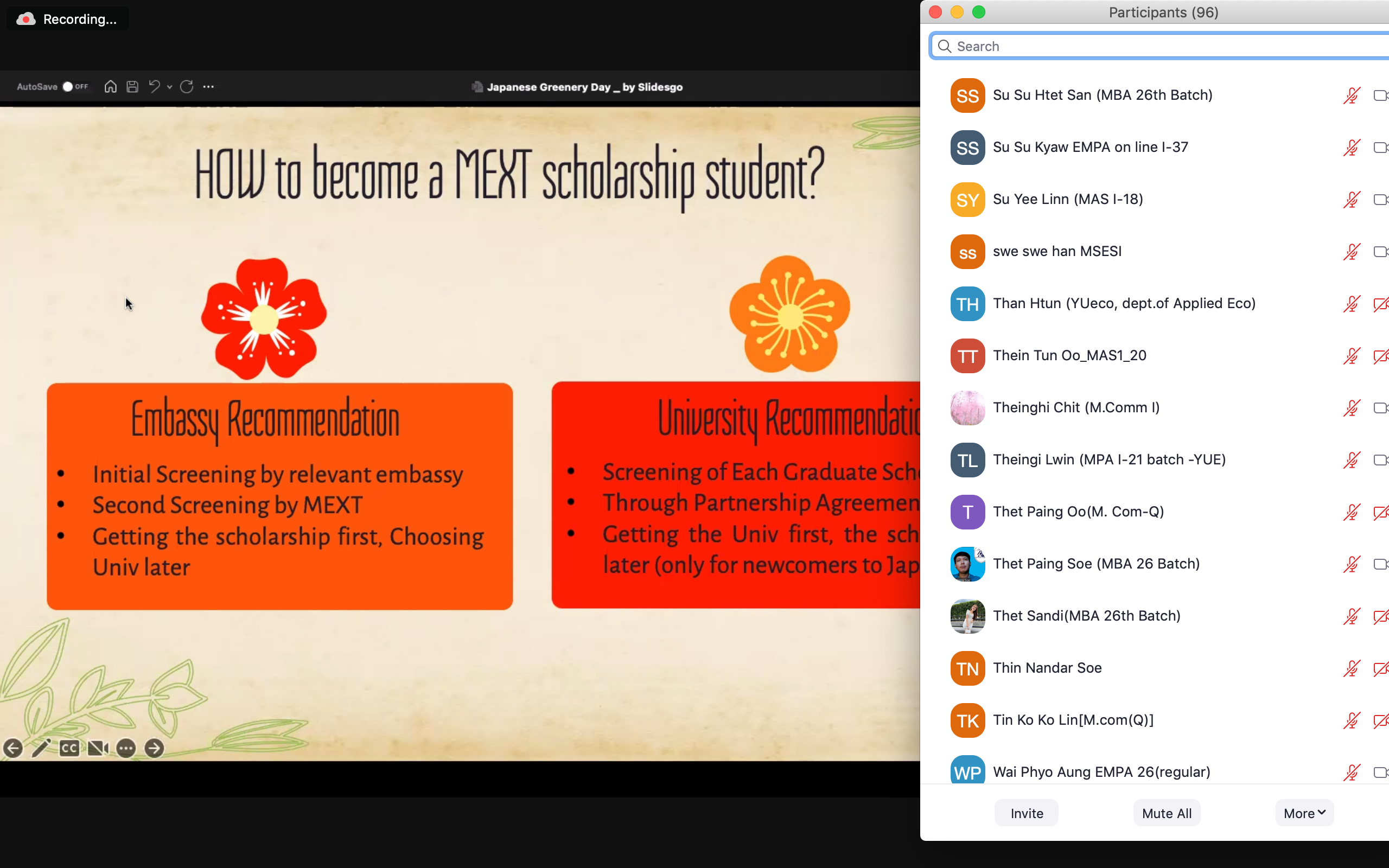
Task: Click muted mic icon for Su Yee Linn
Action: [1352, 200]
